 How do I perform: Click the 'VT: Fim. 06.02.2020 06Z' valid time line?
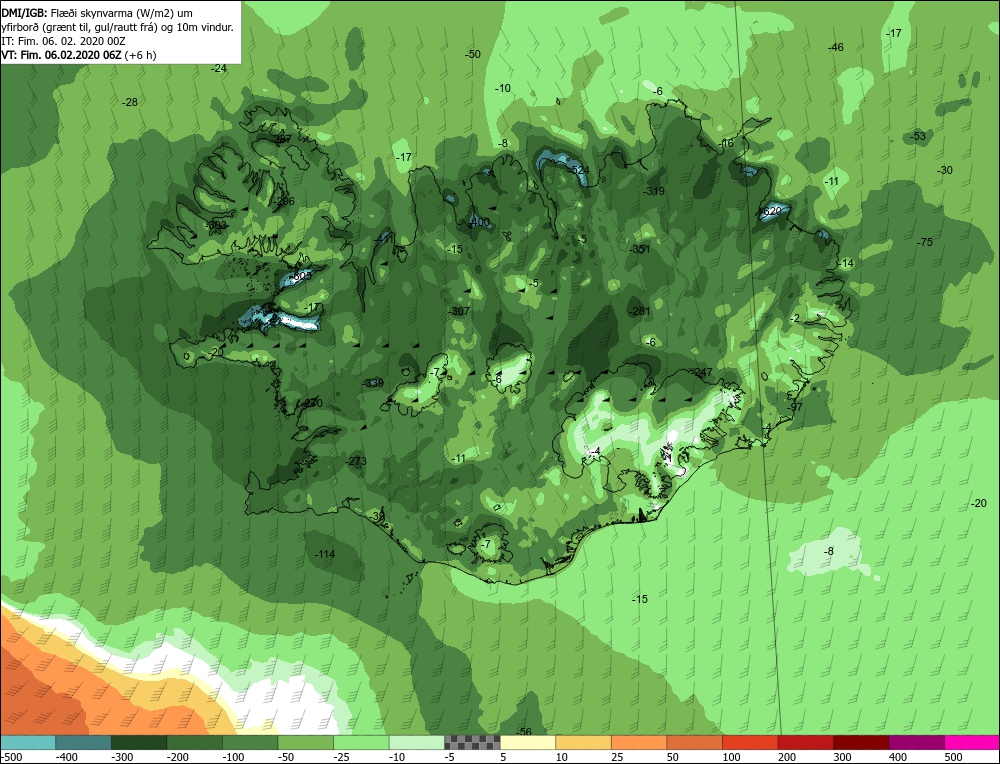61,55
